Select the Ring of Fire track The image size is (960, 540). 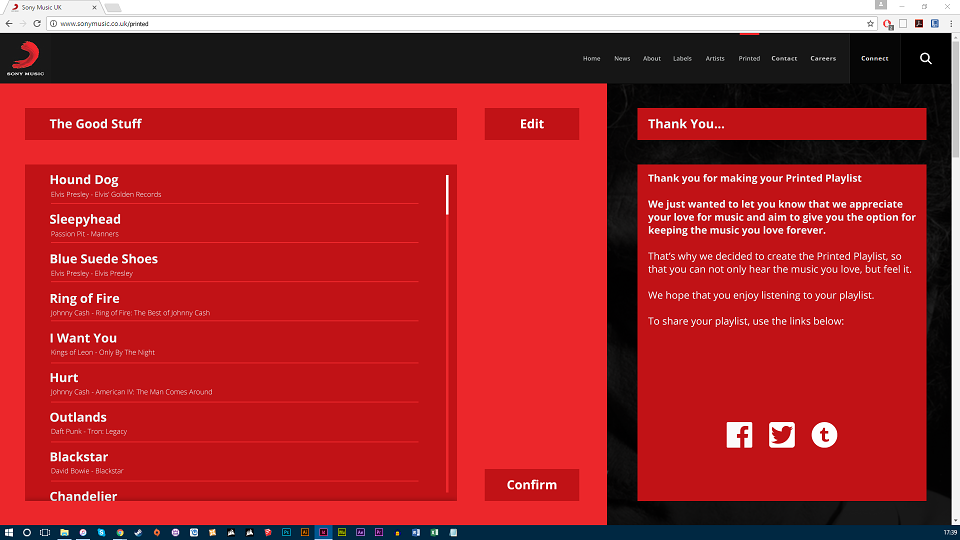[234, 304]
